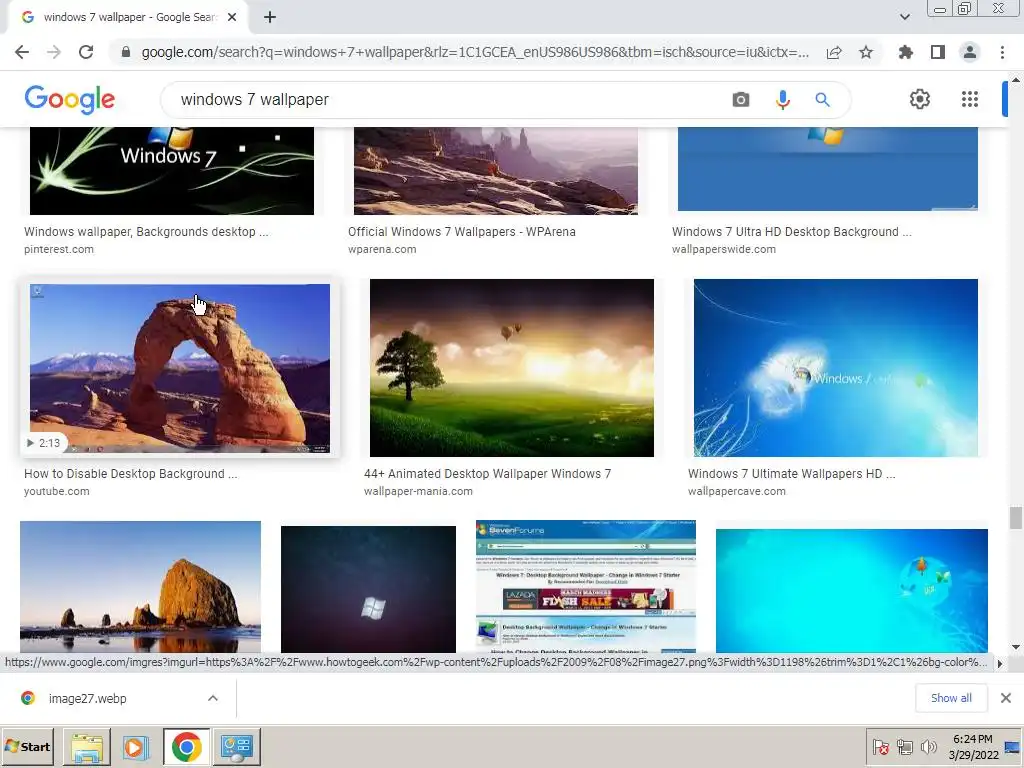This screenshot has height=768, width=1024.
Task: Open the Google apps grid
Action: click(x=970, y=99)
